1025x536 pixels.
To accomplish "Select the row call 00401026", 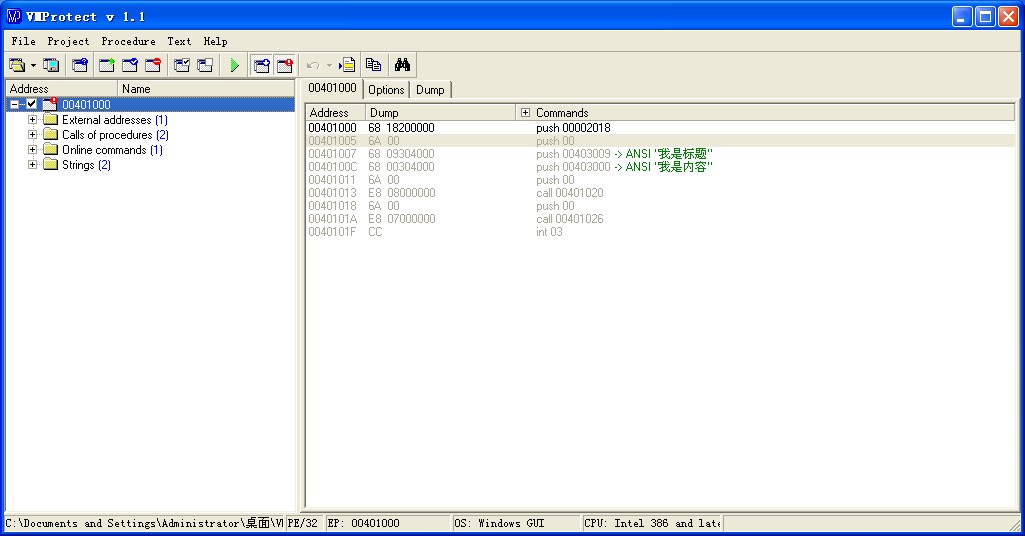I will 660,219.
